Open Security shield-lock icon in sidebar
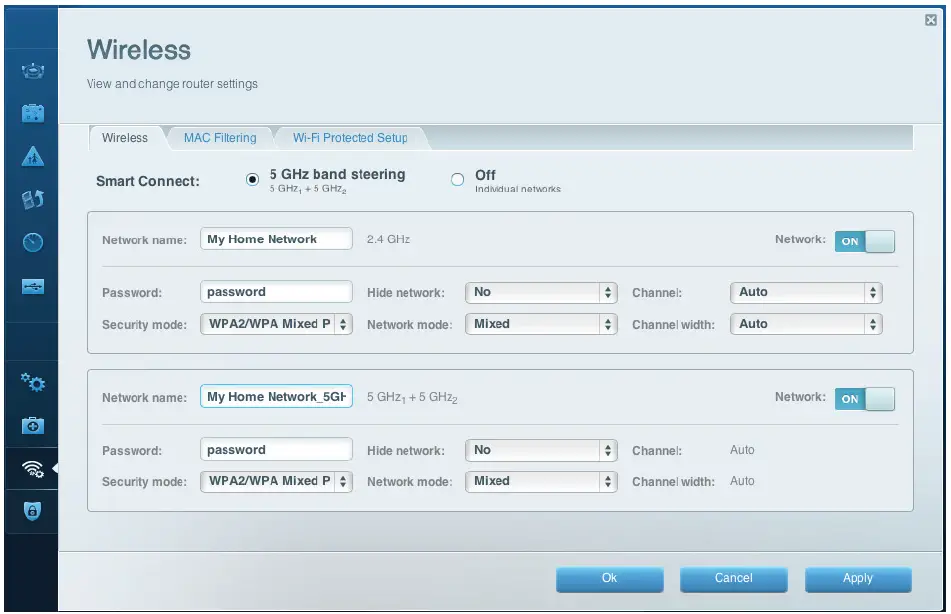This screenshot has width=951, height=614. pyautogui.click(x=33, y=511)
